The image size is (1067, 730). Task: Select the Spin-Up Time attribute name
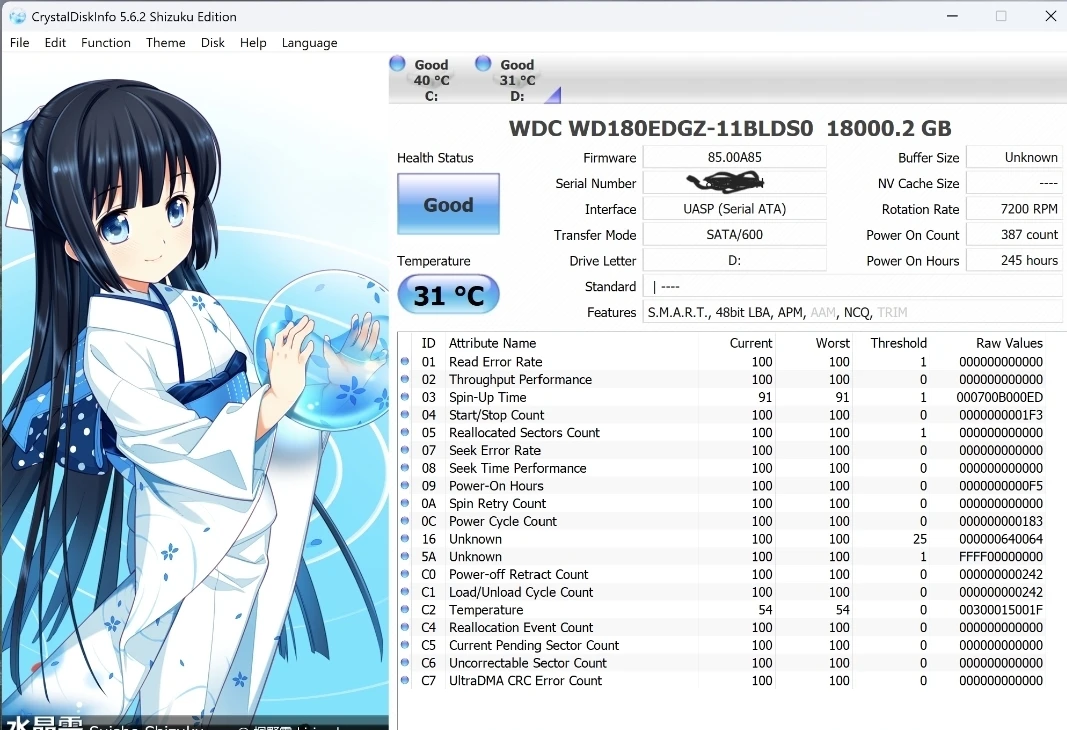point(487,397)
